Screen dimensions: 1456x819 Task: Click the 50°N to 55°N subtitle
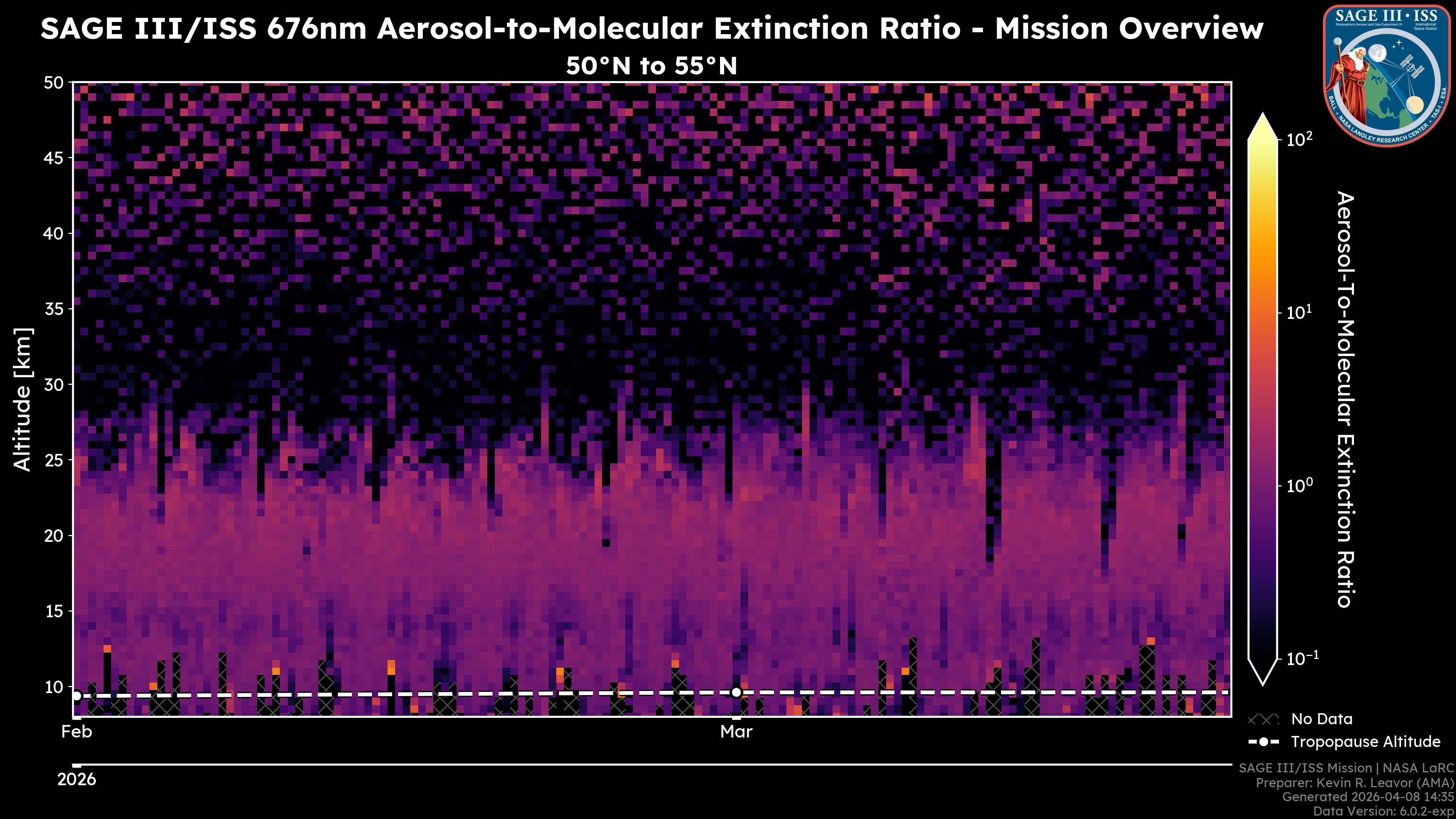[652, 66]
